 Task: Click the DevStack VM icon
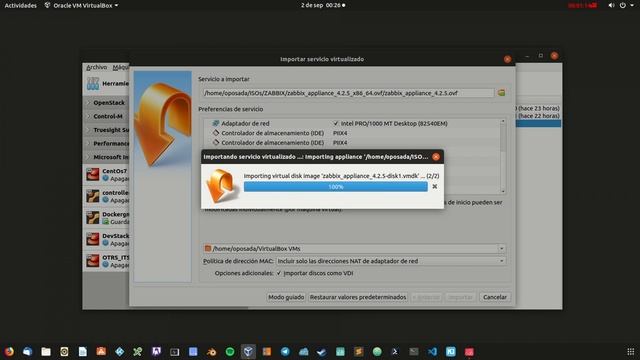pyautogui.click(x=93, y=239)
